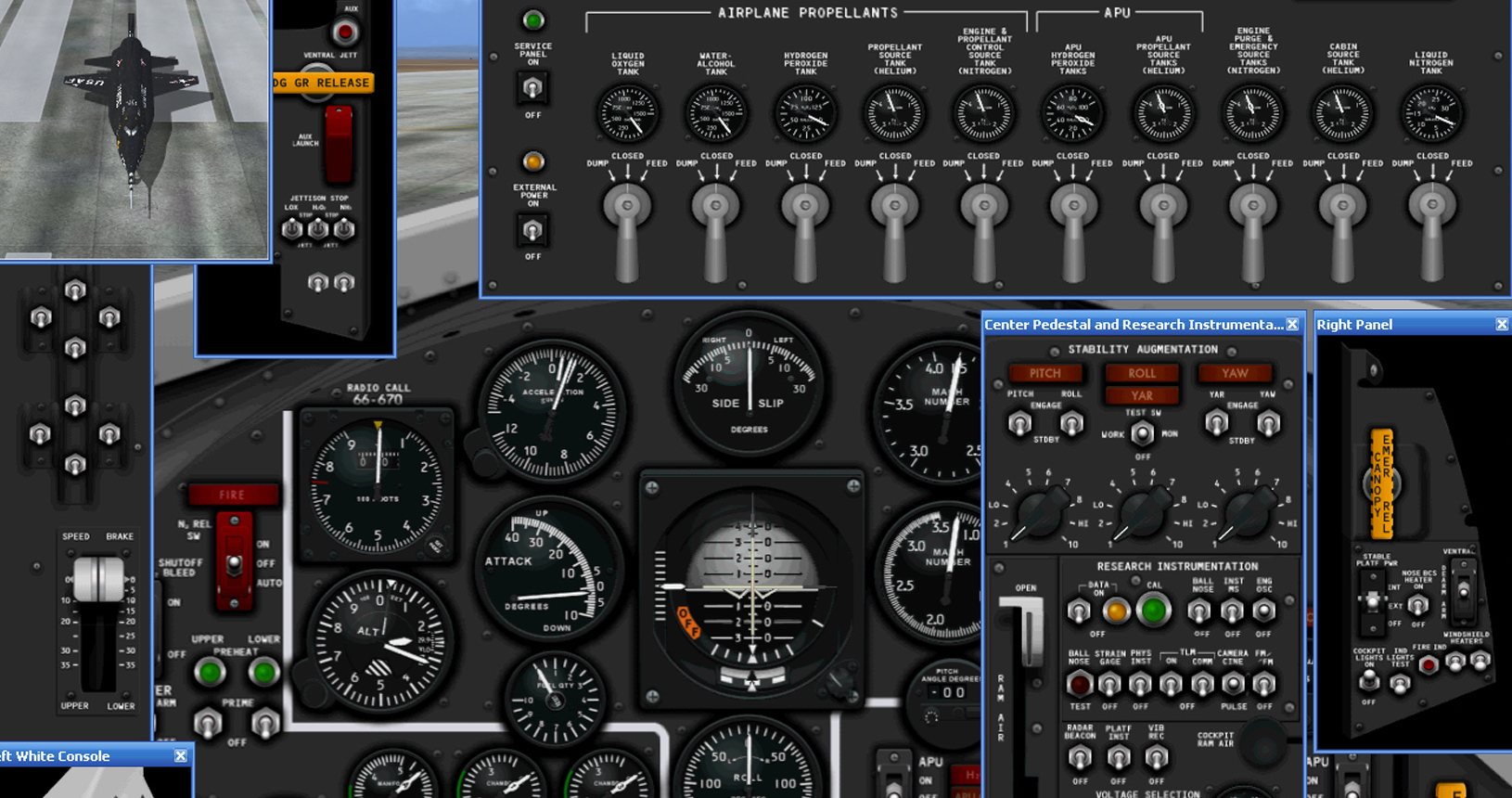Toggle the VIB REC switch
Screen dimensions: 1512x798
pyautogui.click(x=1156, y=758)
